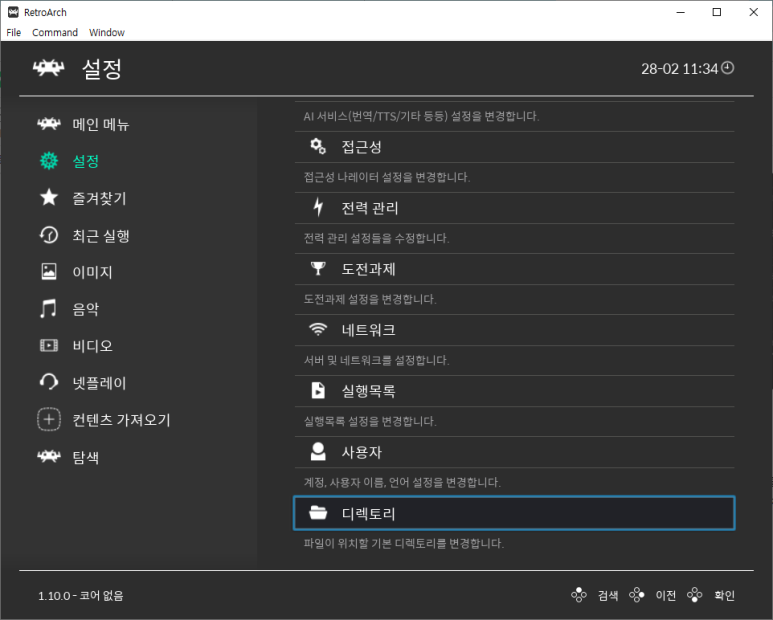
Task: Open the File menu
Action: 13,33
